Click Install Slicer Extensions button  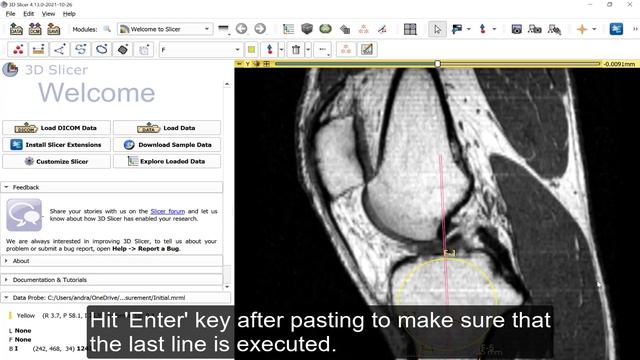pyautogui.click(x=56, y=144)
